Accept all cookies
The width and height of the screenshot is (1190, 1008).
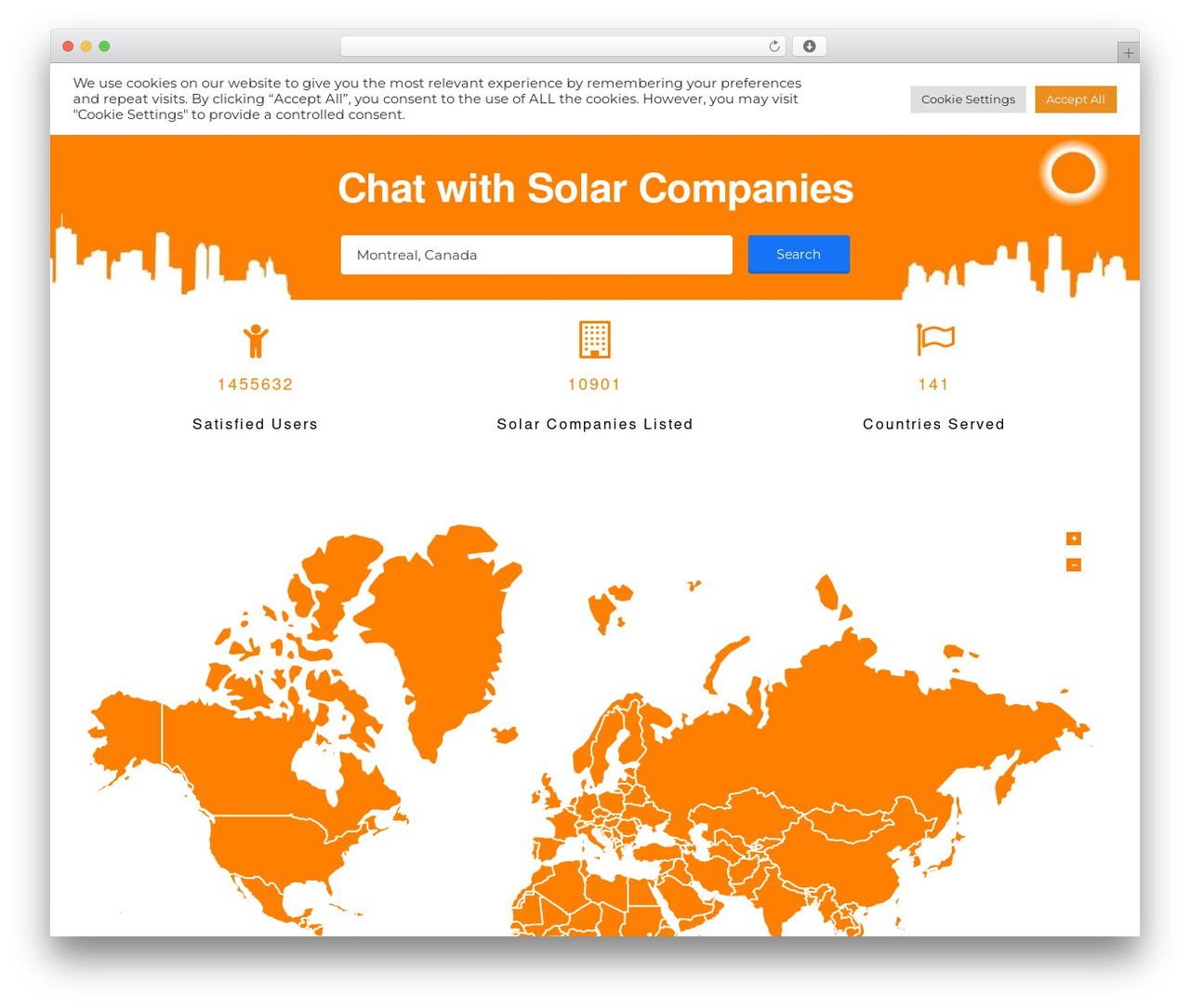[x=1076, y=99]
